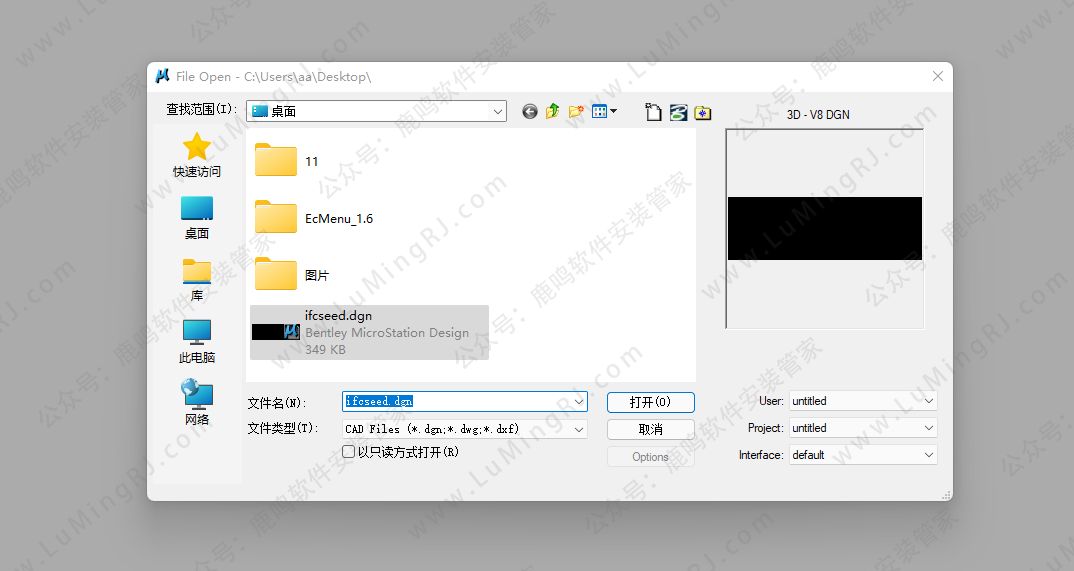1074x571 pixels.
Task: Expand the Interface dropdown
Action: click(928, 455)
